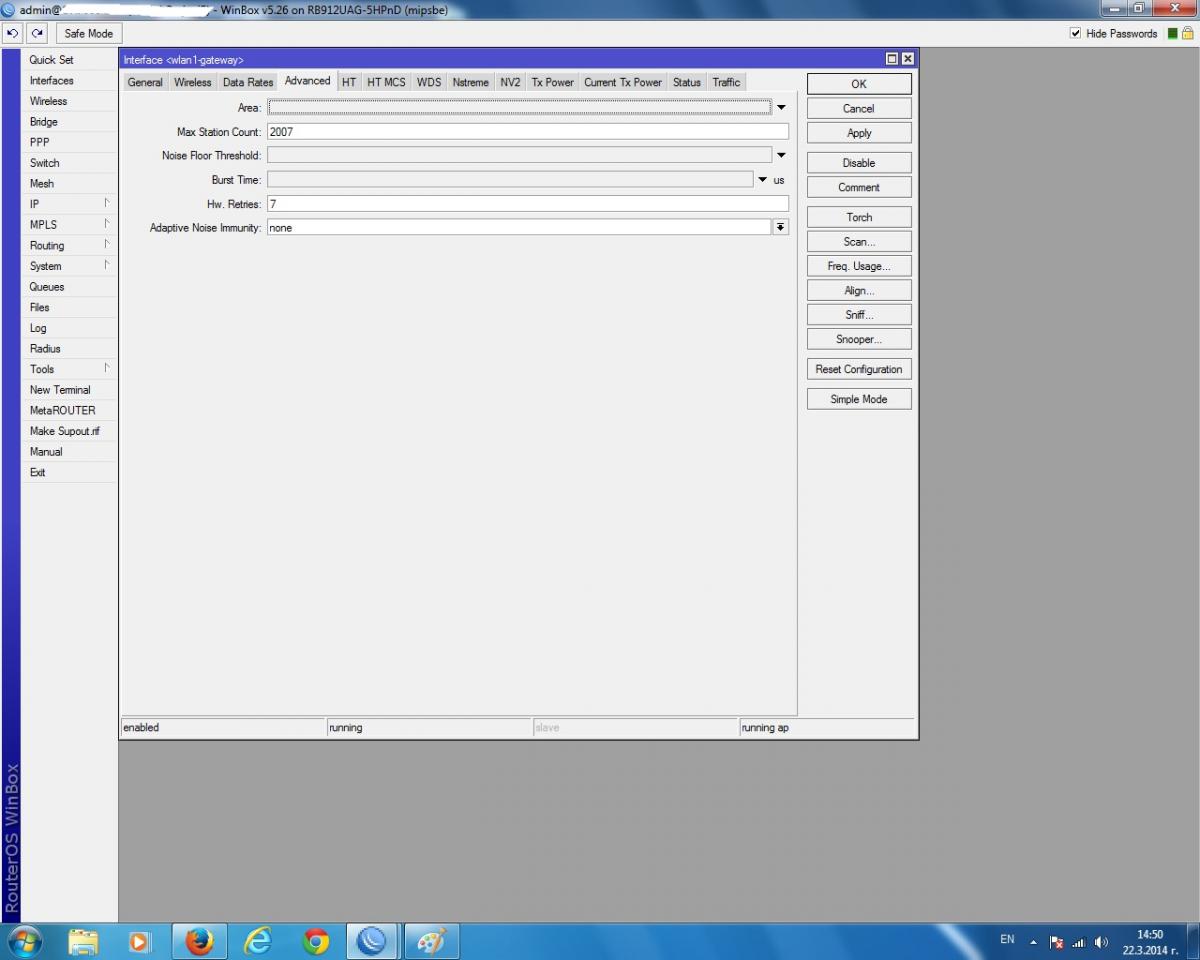The width and height of the screenshot is (1200, 960).
Task: Toggle the Hide Passwords checkbox
Action: click(x=1076, y=33)
